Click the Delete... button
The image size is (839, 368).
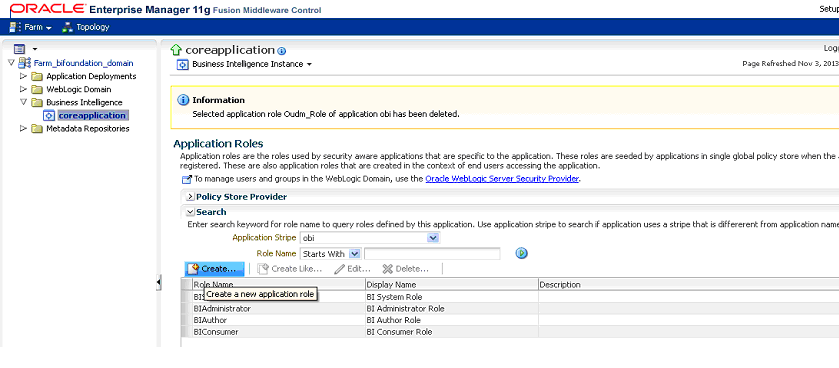(x=405, y=269)
